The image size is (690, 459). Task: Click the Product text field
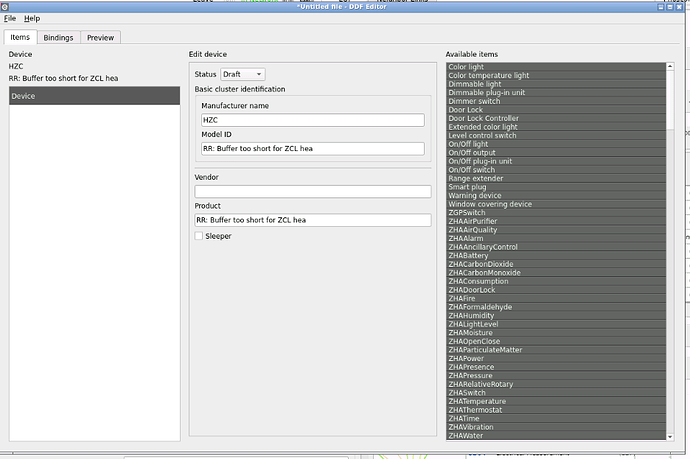coord(312,220)
